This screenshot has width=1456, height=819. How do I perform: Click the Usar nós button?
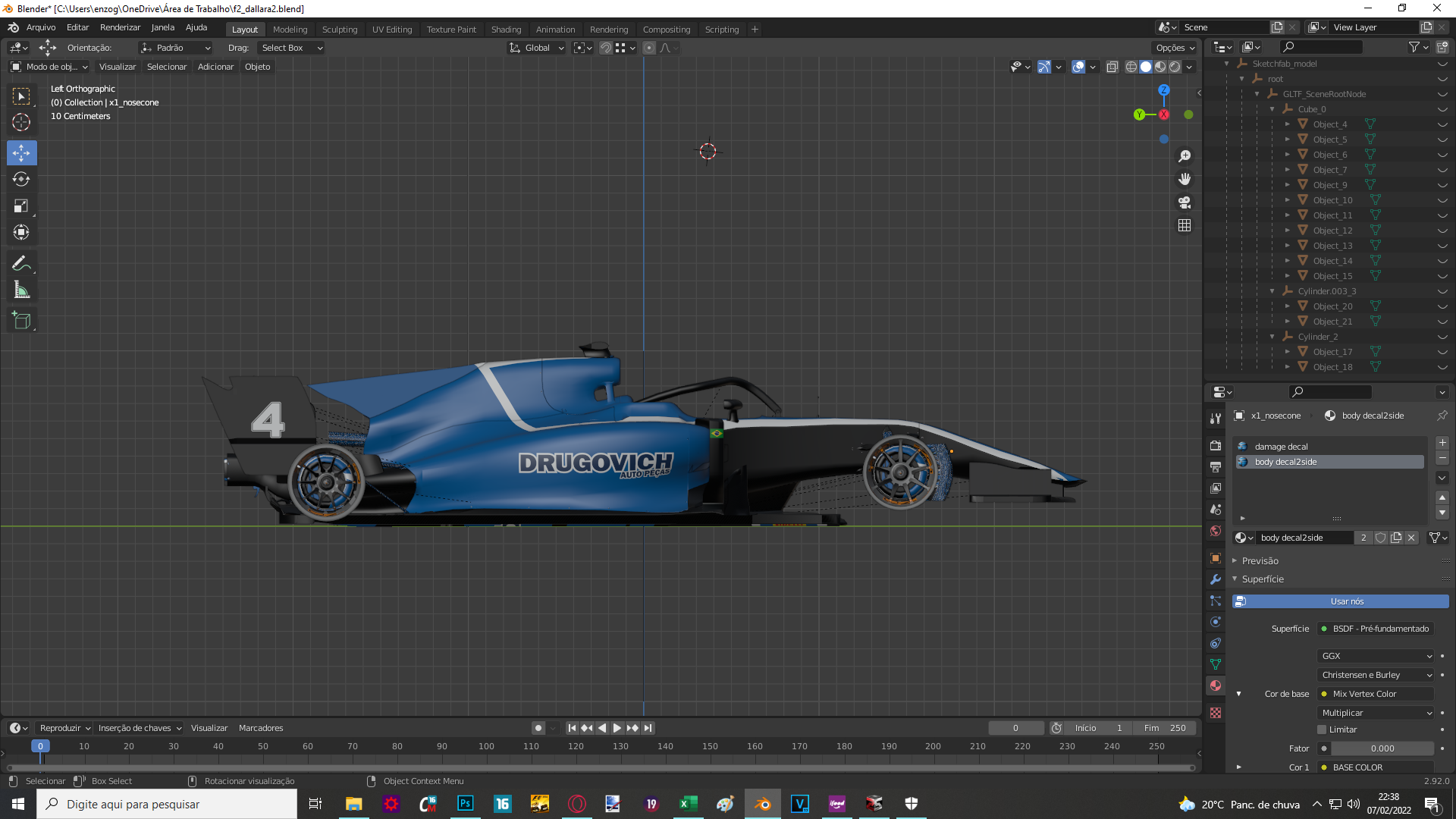pos(1341,601)
